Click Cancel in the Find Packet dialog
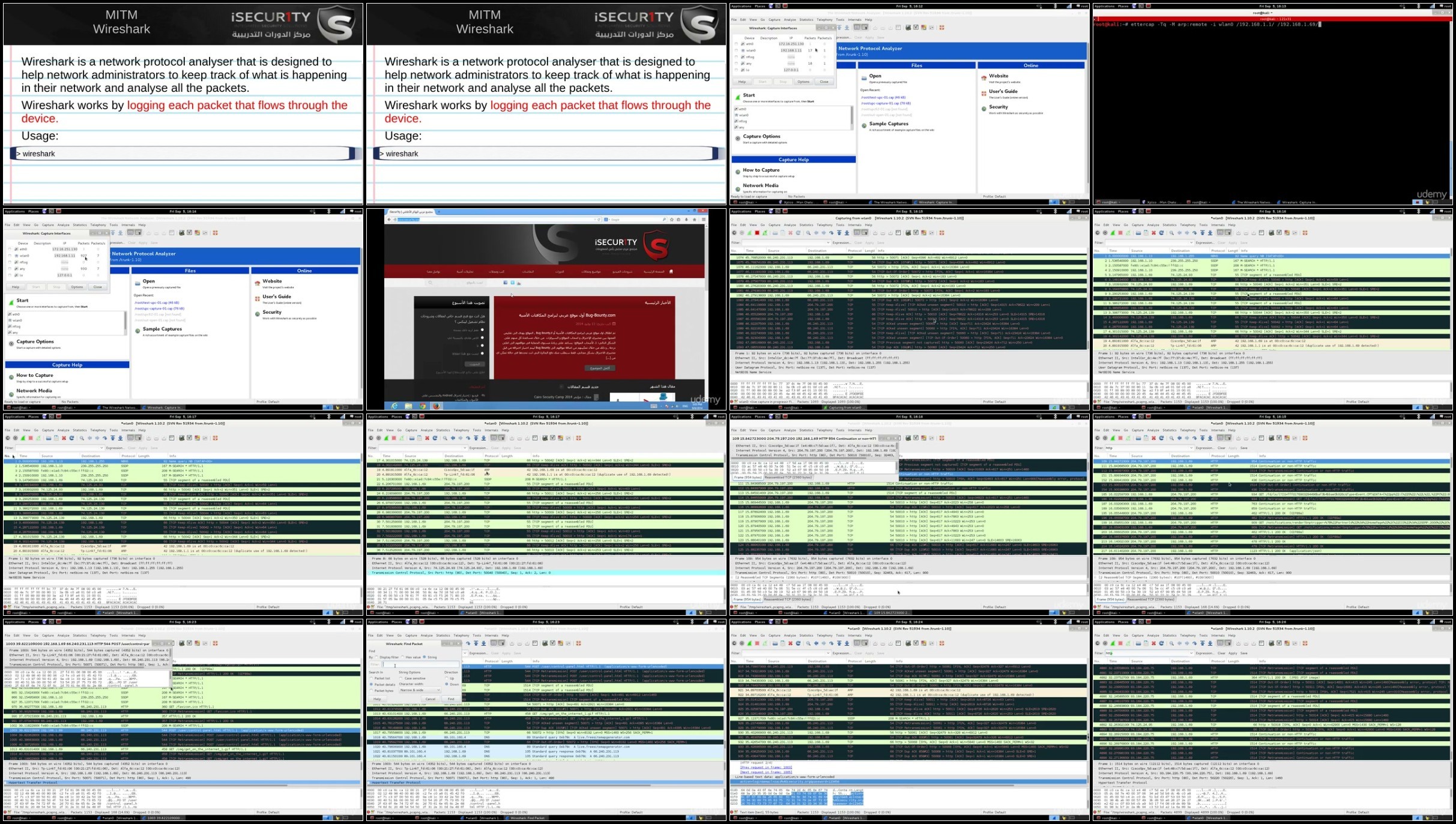The image size is (1456, 824). [430, 699]
